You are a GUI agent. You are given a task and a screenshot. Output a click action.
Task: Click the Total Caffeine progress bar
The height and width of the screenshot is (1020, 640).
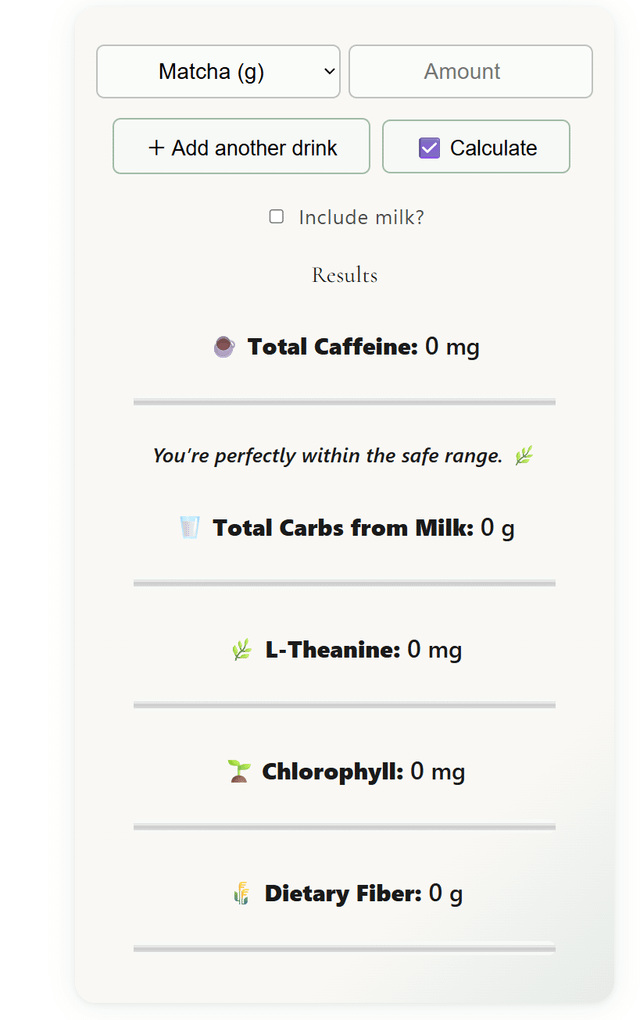[344, 402]
